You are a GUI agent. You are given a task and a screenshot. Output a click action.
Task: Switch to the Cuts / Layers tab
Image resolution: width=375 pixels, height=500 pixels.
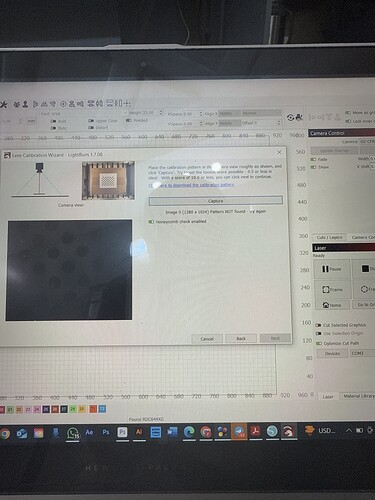coord(329,237)
